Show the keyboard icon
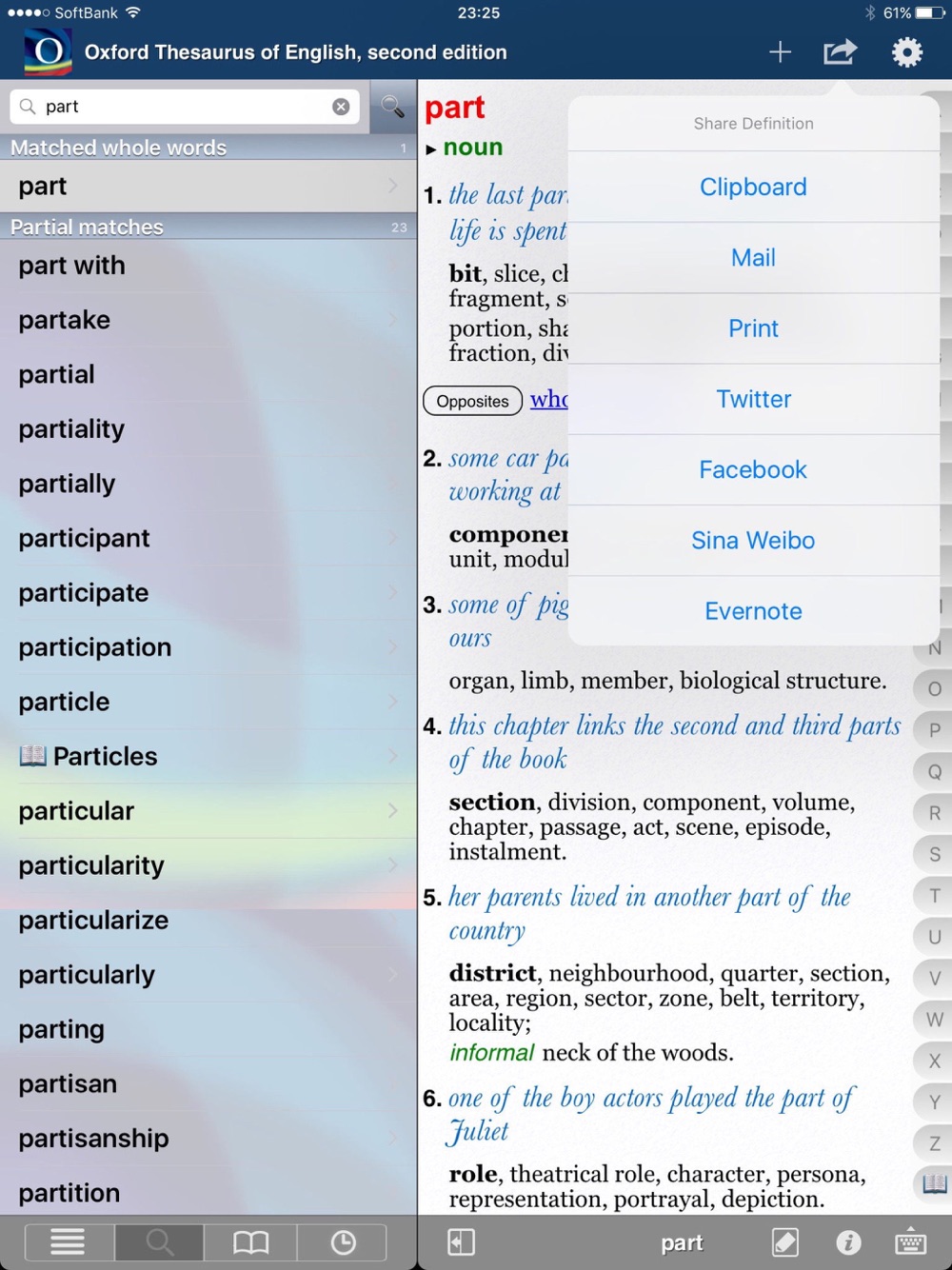This screenshot has height=1270, width=952. 911,1242
